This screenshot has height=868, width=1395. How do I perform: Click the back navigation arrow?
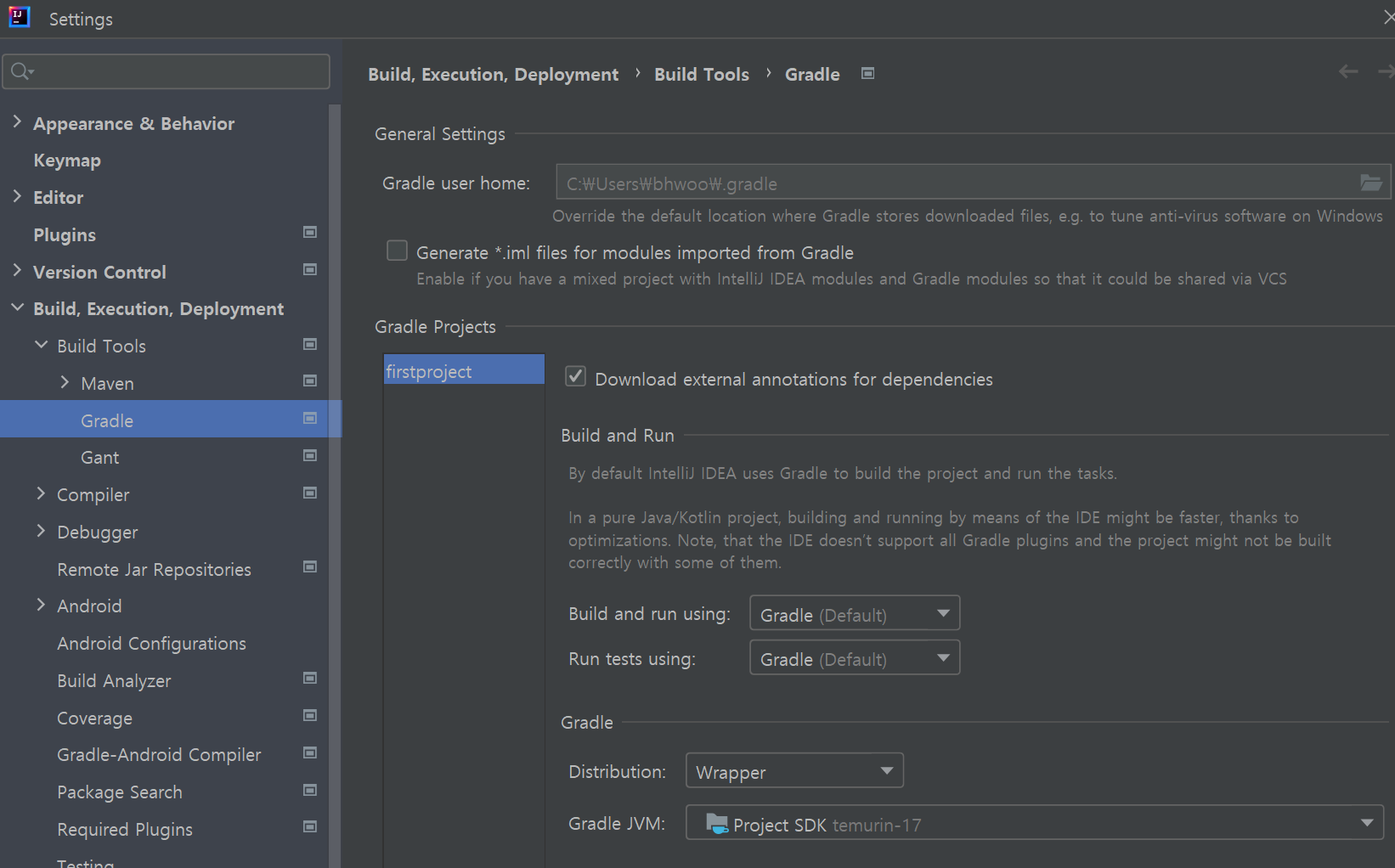1347,72
